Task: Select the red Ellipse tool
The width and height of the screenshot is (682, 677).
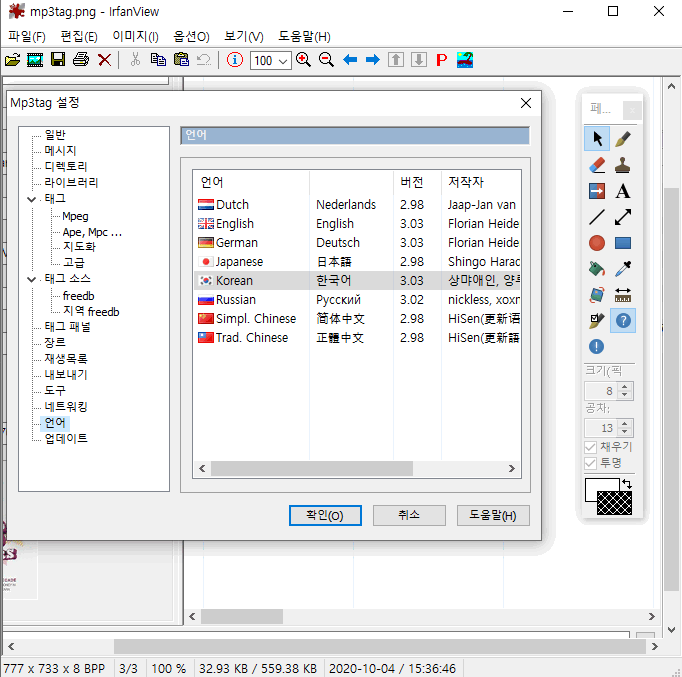Action: (597, 243)
